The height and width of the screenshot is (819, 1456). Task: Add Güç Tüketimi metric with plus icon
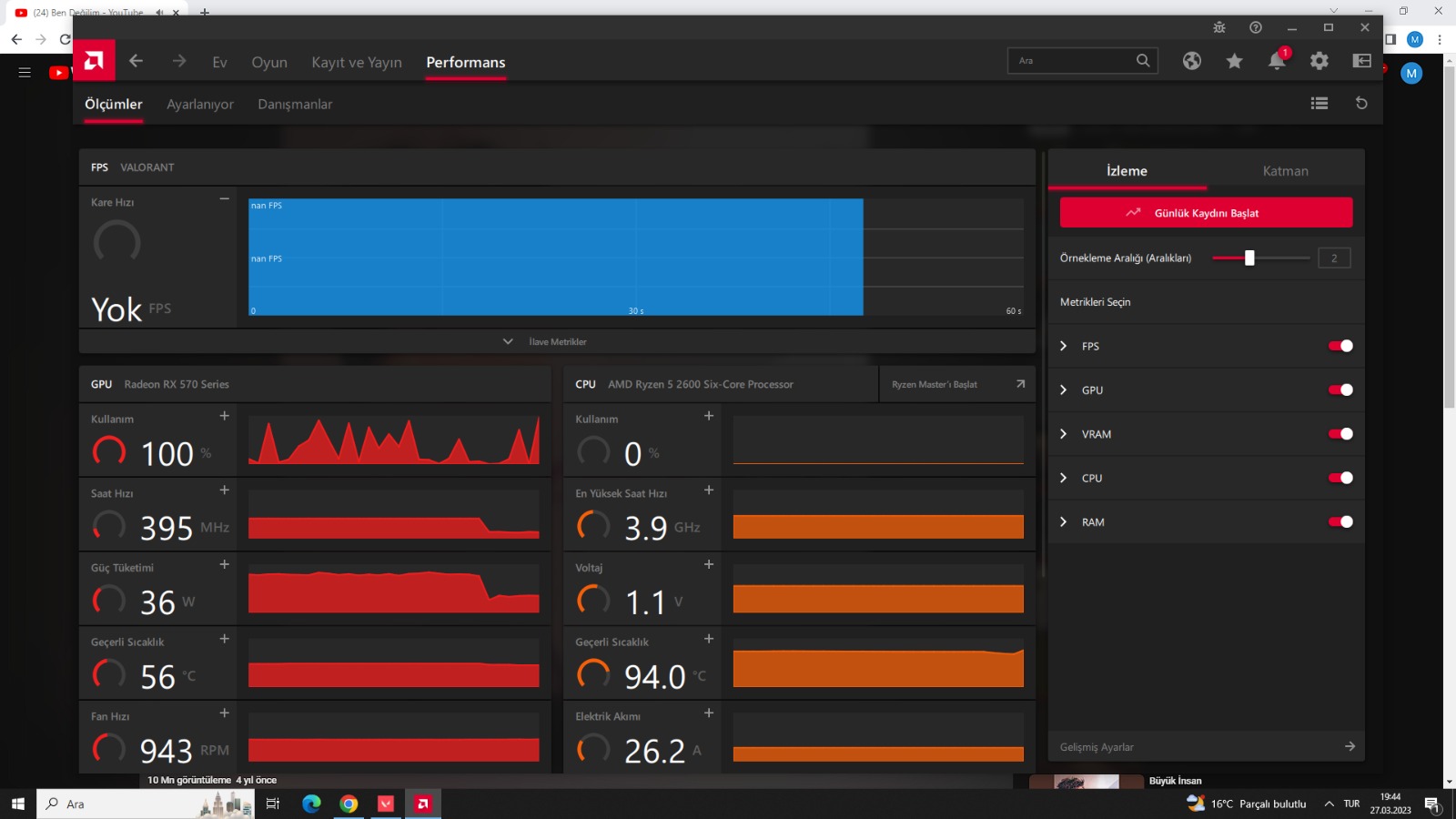click(x=224, y=565)
